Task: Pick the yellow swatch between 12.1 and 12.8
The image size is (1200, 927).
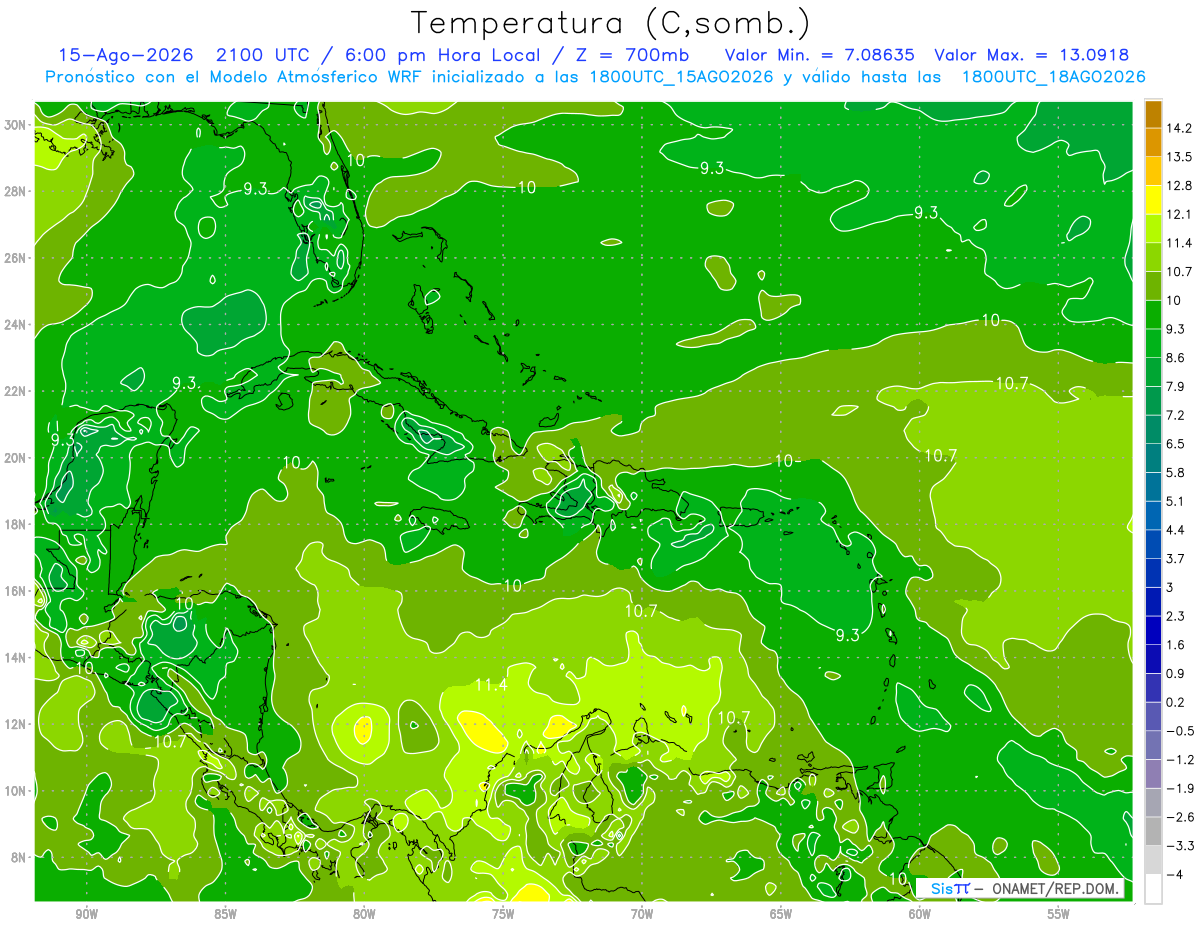Action: tap(1153, 200)
